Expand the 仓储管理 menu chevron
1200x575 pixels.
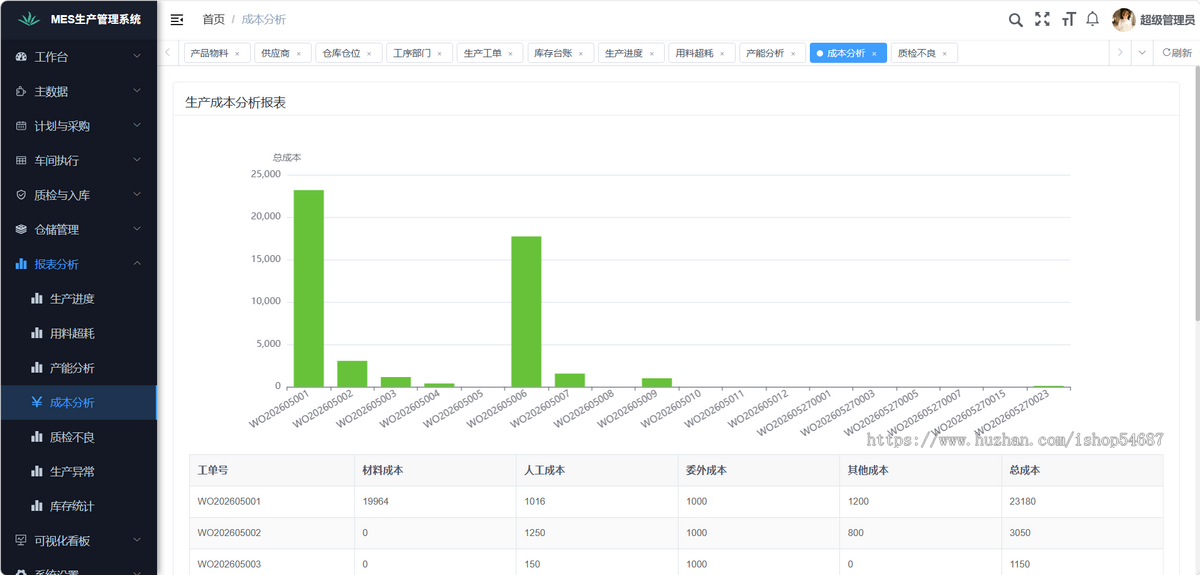tap(137, 229)
